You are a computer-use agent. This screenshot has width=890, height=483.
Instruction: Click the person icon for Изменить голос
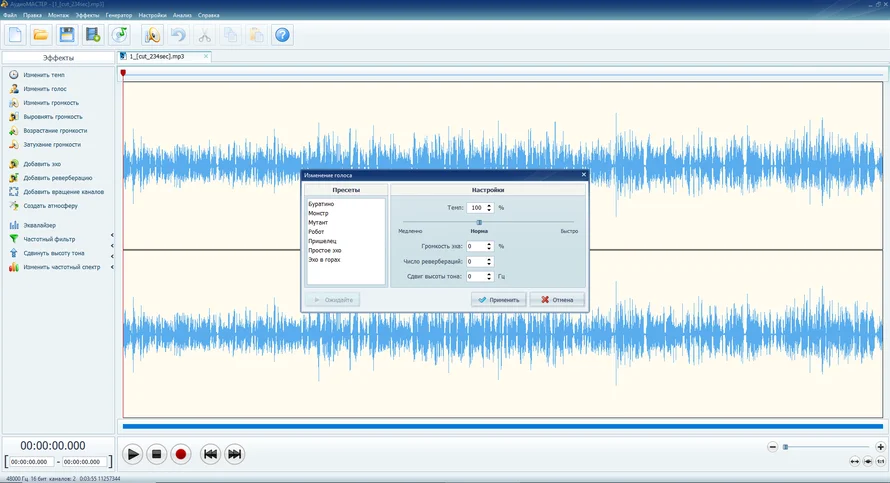(x=14, y=89)
